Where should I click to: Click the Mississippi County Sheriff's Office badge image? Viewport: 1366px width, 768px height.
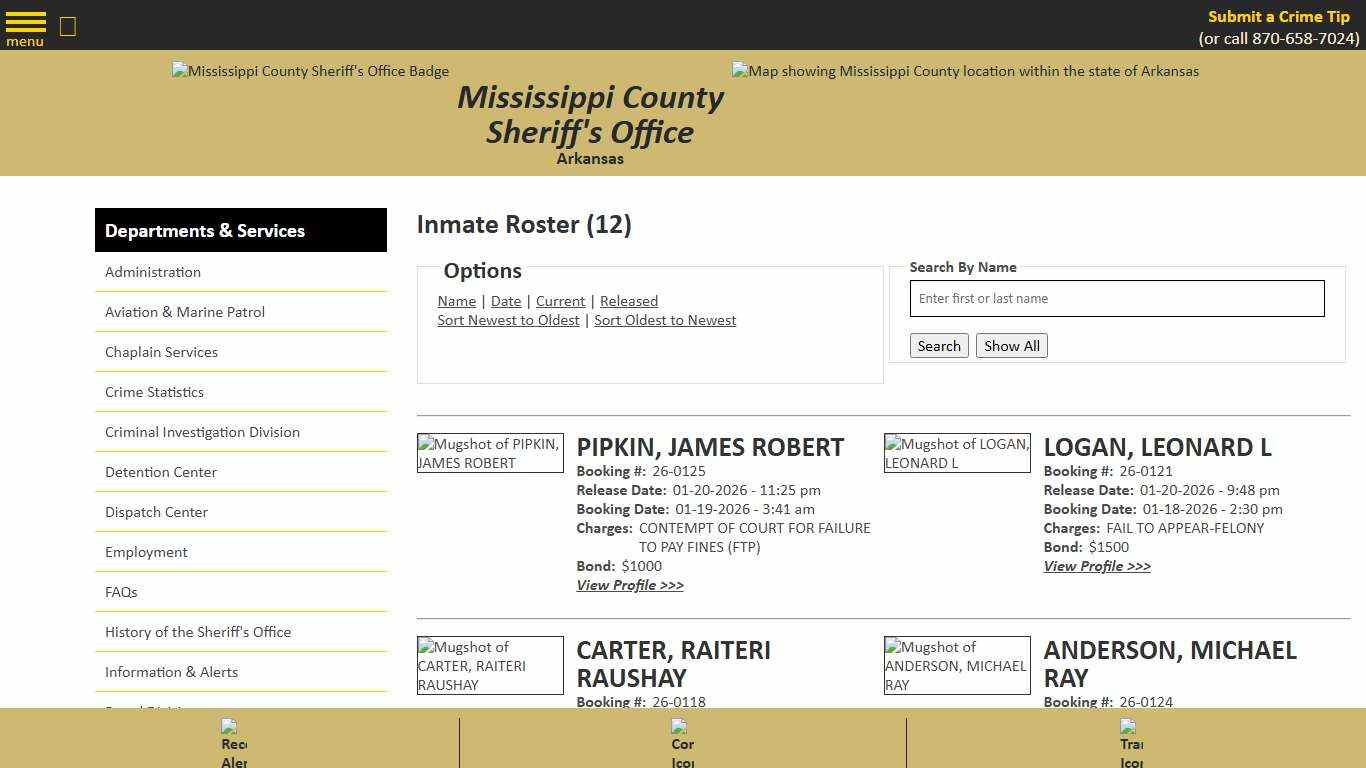coord(310,71)
